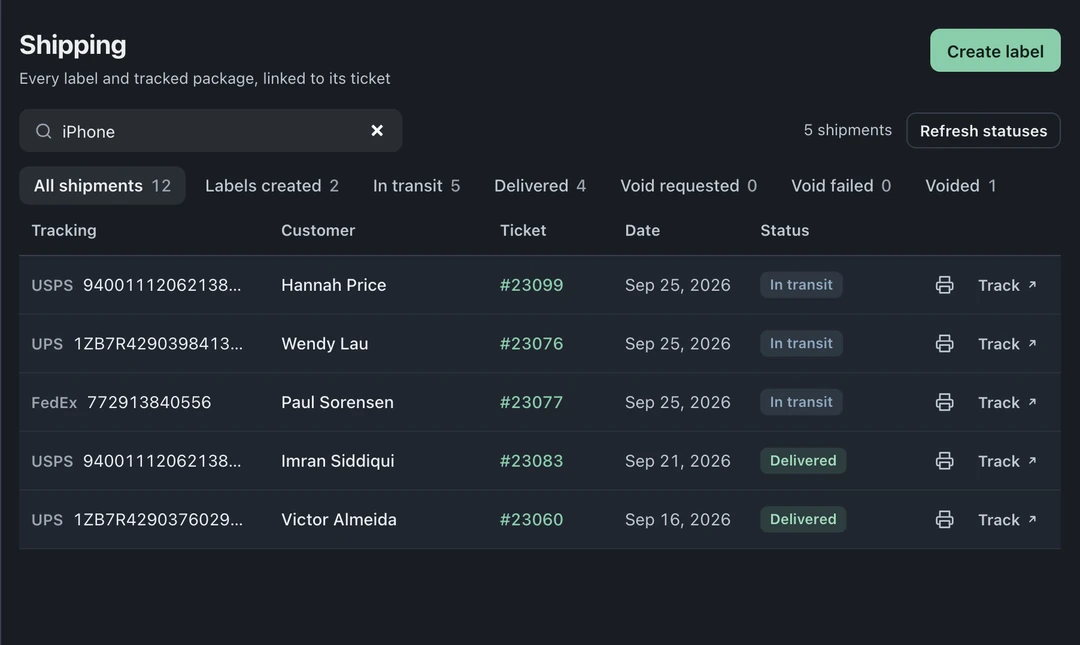Click the Shipping page heading

click(73, 45)
